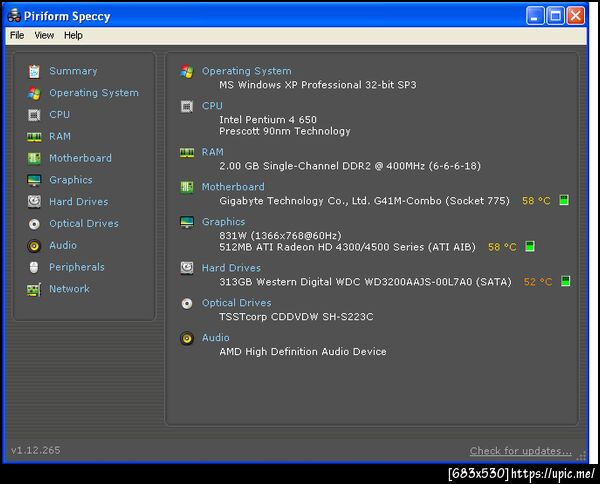Click '831W (1366x768@60Hz)' monitor text
Screen dimensions: 600x484
(280, 236)
